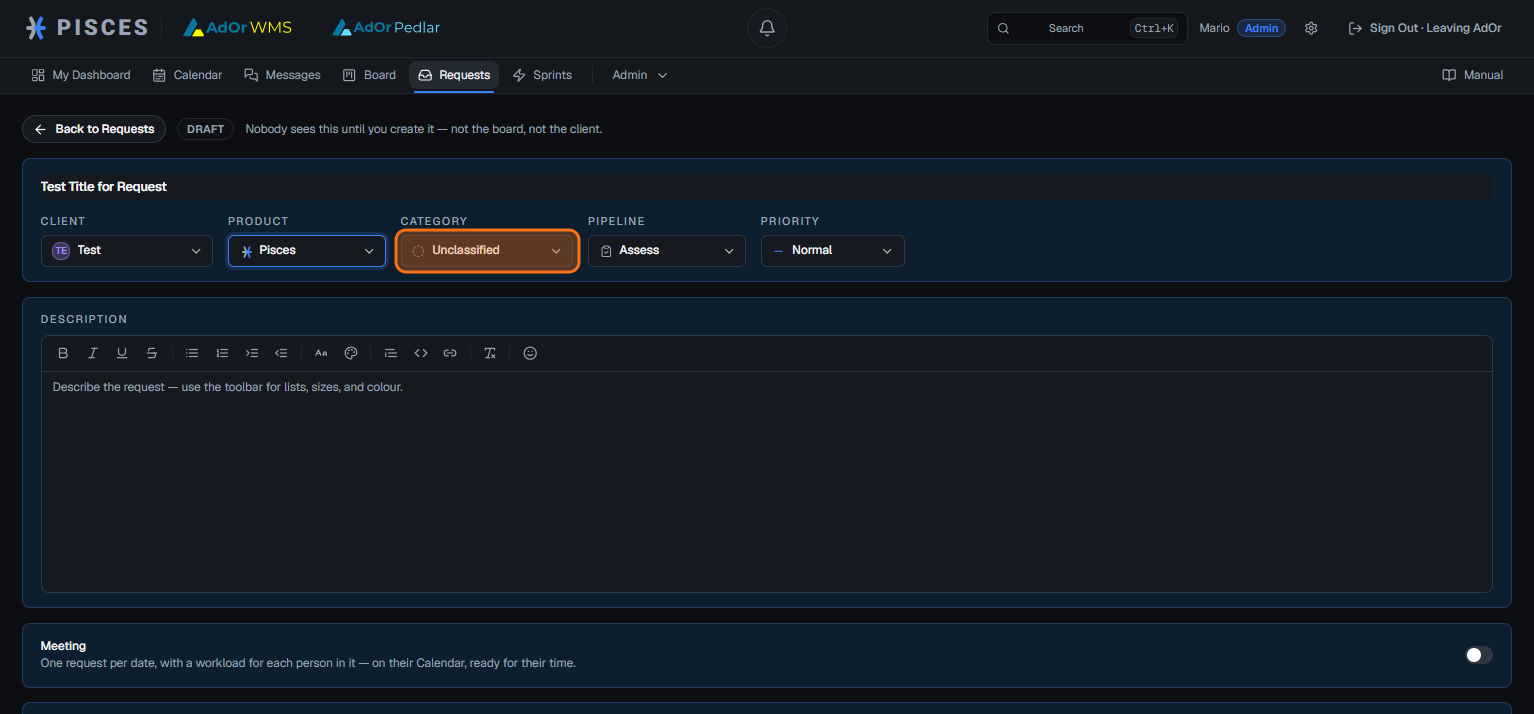Open the Product dropdown showing Pisces
Image resolution: width=1534 pixels, height=714 pixels.
point(307,251)
